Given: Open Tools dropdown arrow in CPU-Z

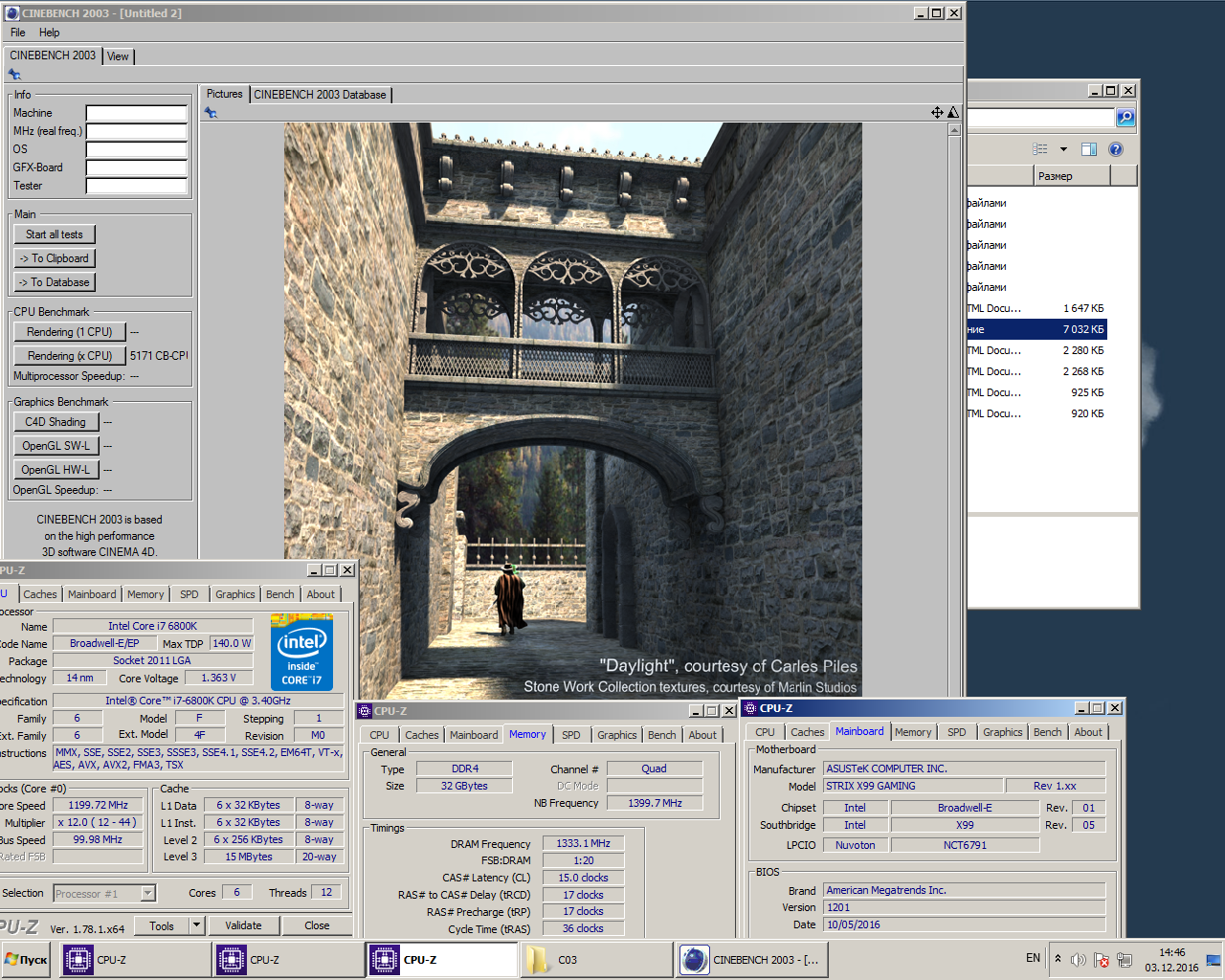Looking at the screenshot, I should 196,925.
